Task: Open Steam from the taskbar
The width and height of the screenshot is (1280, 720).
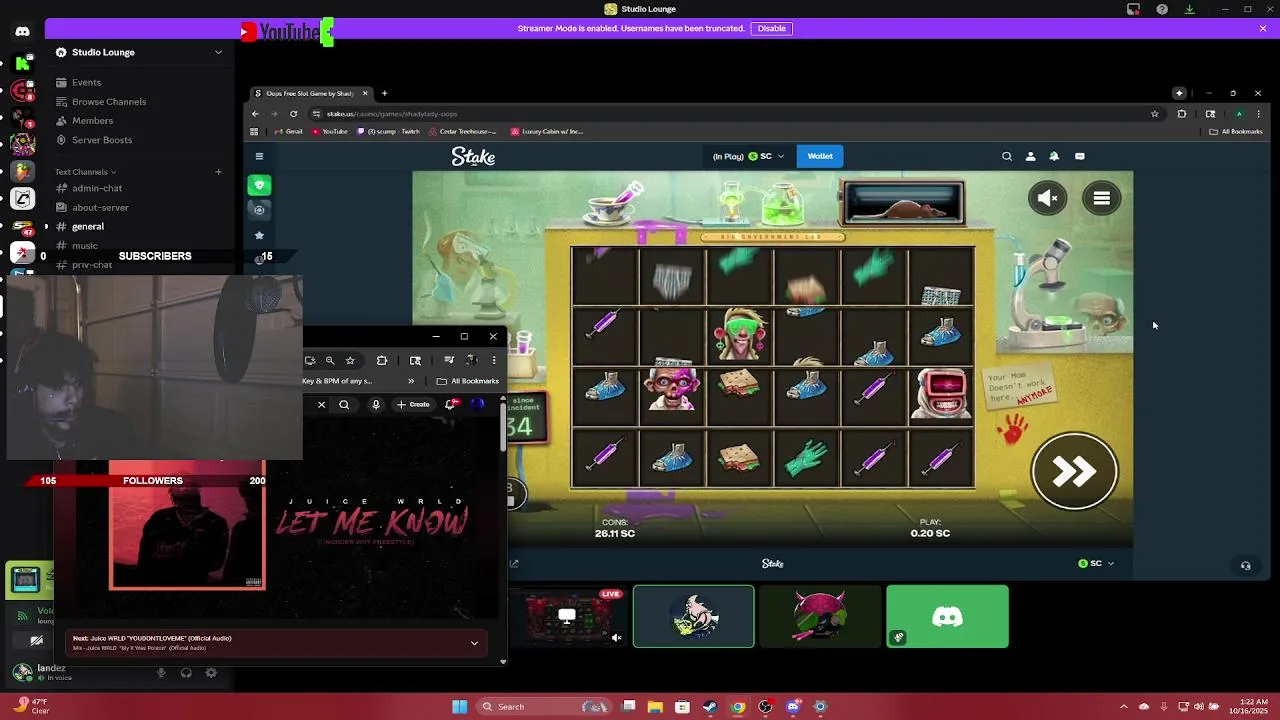Action: [x=709, y=707]
